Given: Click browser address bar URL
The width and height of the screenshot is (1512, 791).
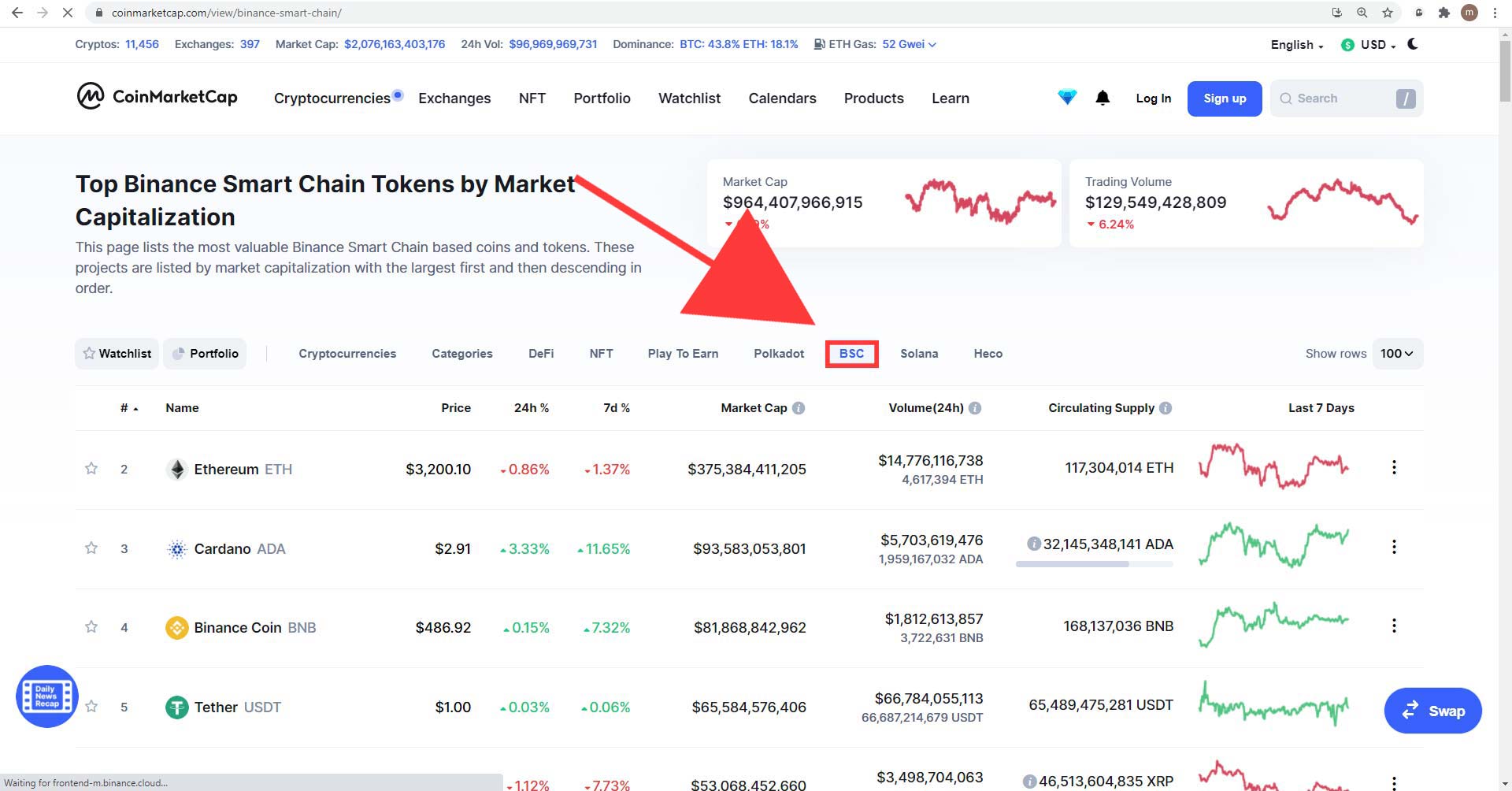Looking at the screenshot, I should point(227,13).
